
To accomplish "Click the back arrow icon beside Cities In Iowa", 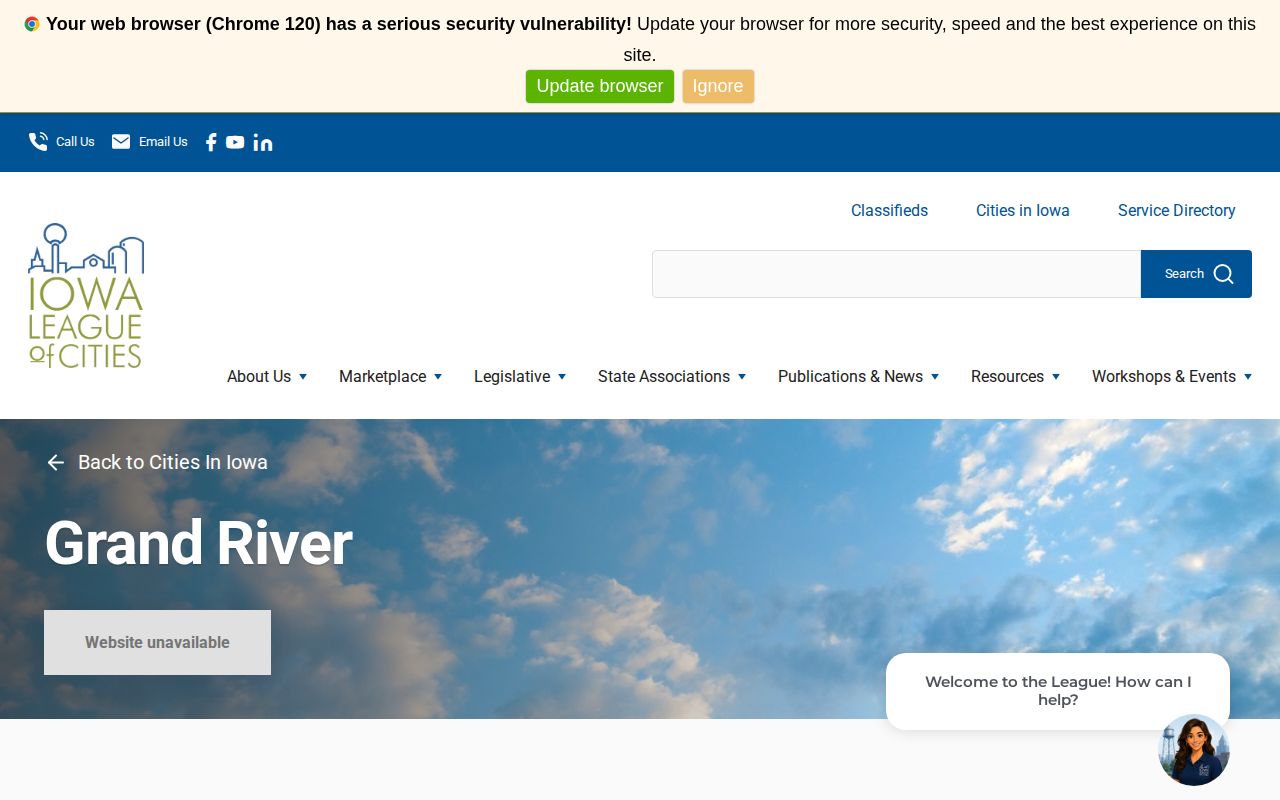I will coord(56,462).
